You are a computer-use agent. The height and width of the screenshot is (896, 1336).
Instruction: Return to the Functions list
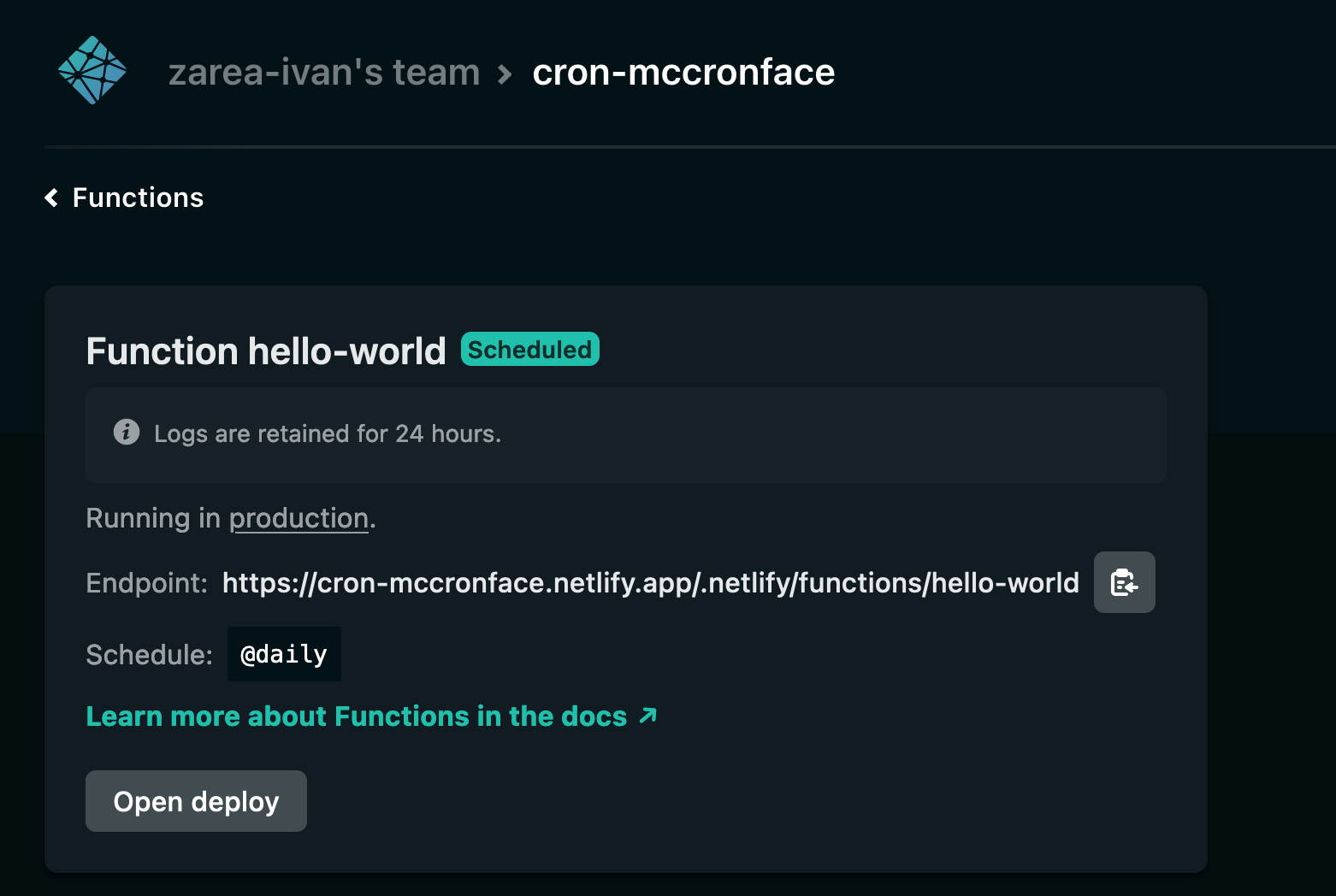click(138, 198)
